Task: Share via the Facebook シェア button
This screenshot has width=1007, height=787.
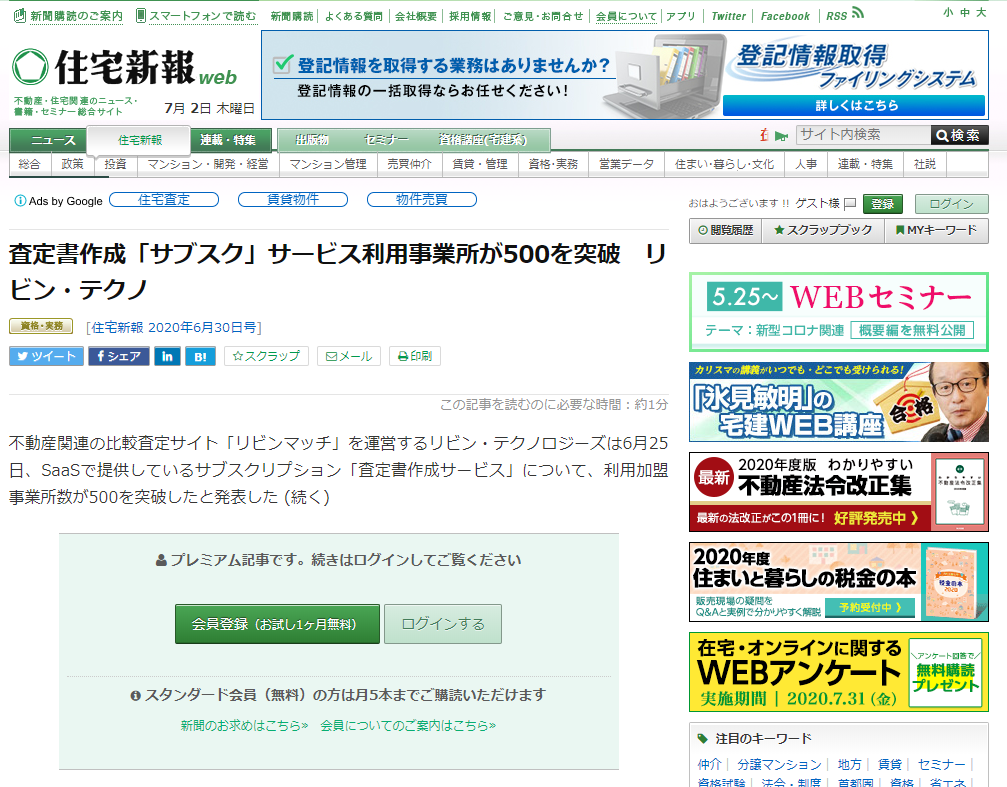Action: click(x=119, y=356)
